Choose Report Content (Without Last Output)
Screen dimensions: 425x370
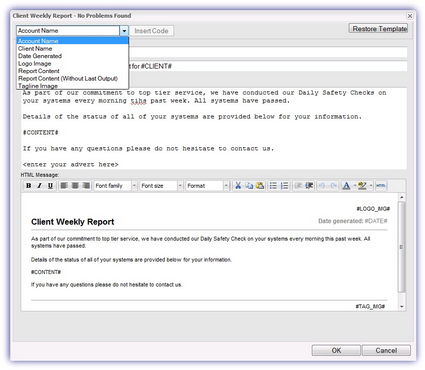point(72,78)
